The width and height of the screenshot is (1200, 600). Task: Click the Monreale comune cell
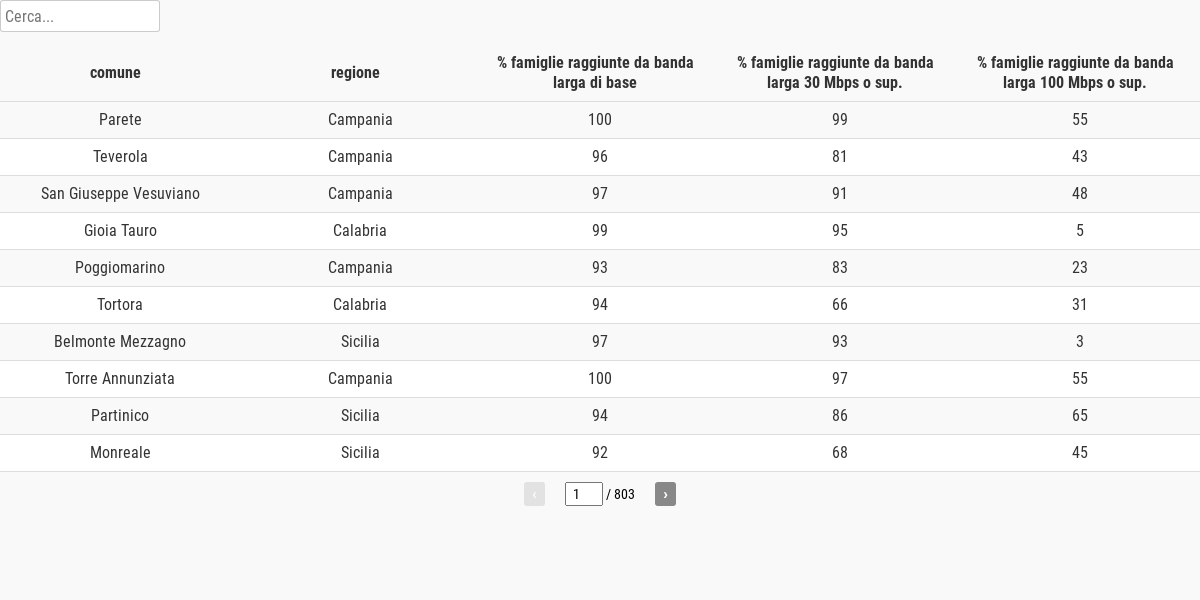(120, 453)
